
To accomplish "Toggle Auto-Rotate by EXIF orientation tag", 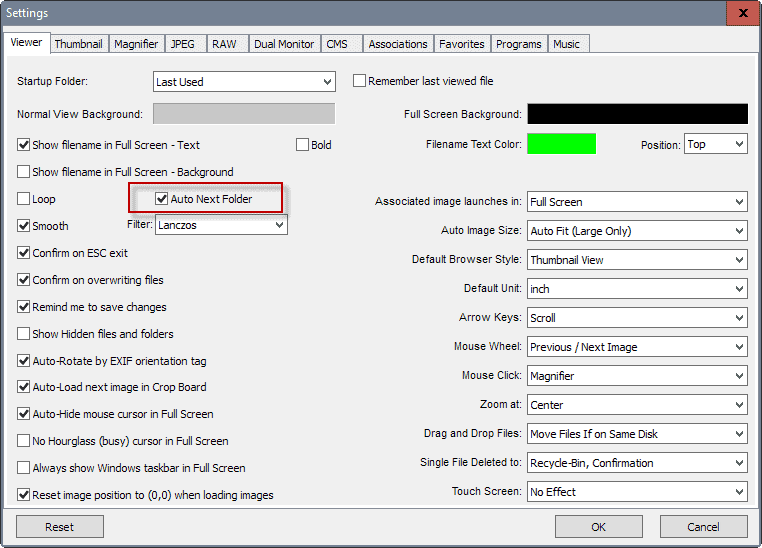I will coord(23,360).
